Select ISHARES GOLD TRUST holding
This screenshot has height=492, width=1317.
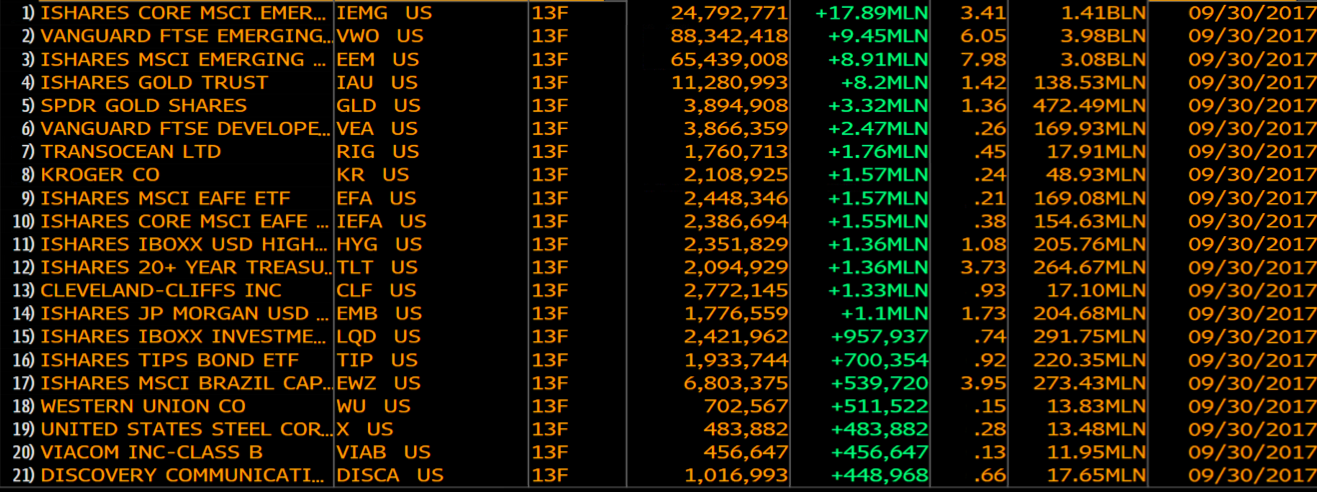154,82
